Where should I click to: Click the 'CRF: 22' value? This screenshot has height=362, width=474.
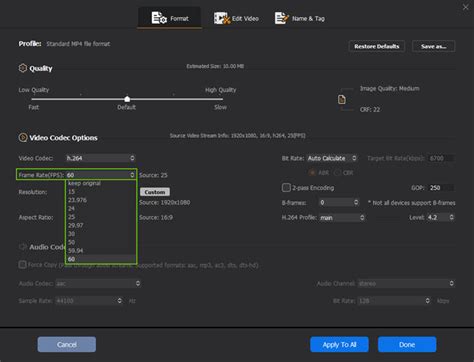point(370,110)
